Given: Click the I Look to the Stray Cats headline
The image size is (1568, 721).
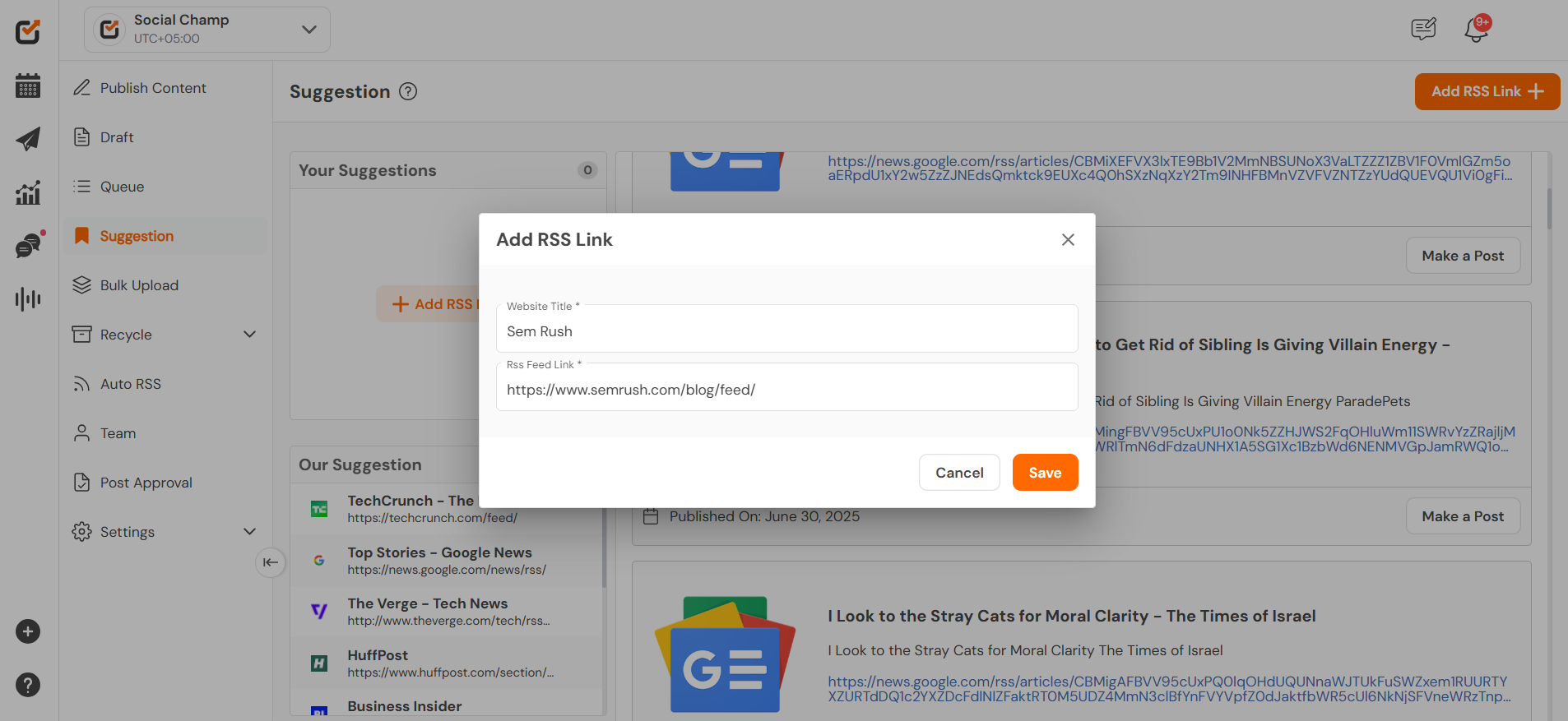Looking at the screenshot, I should click(x=1071, y=616).
